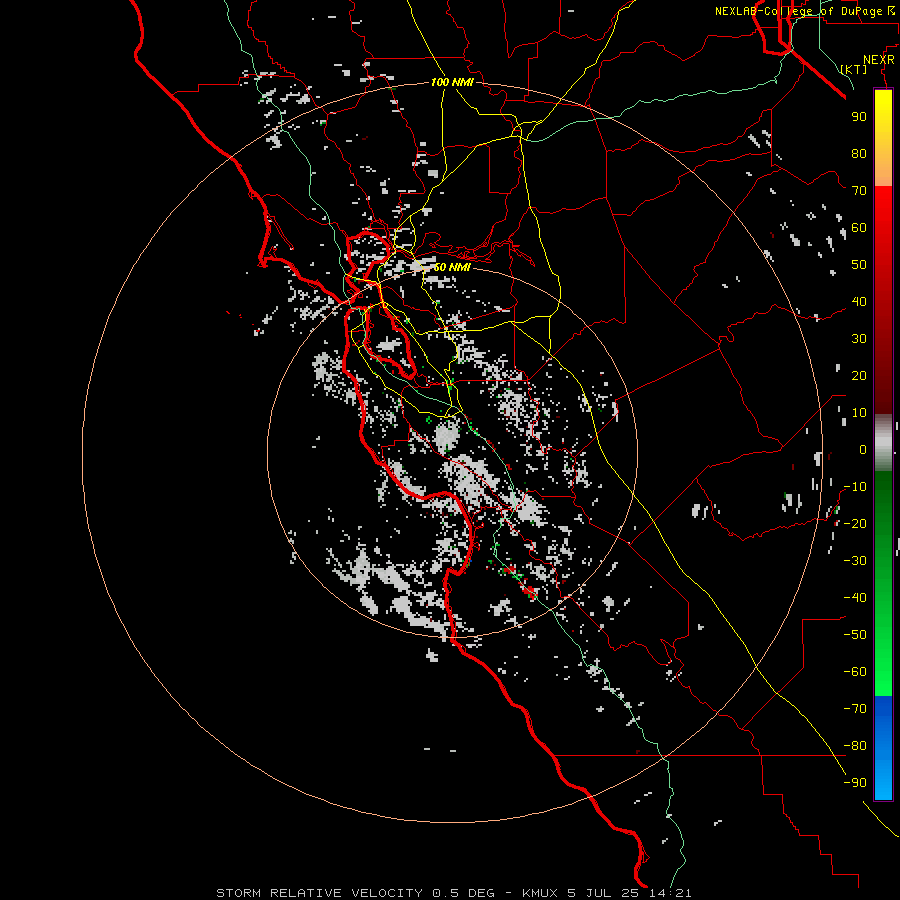Click the "80" scale value
Image resolution: width=900 pixels, height=900 pixels.
(859, 154)
